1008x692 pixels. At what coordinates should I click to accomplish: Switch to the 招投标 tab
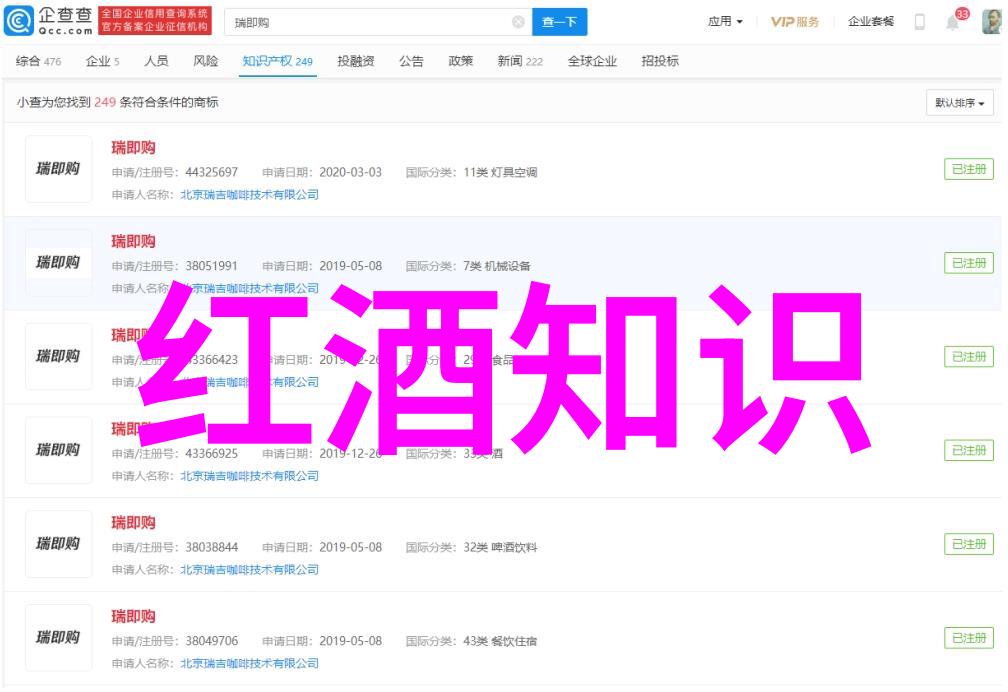(x=660, y=61)
